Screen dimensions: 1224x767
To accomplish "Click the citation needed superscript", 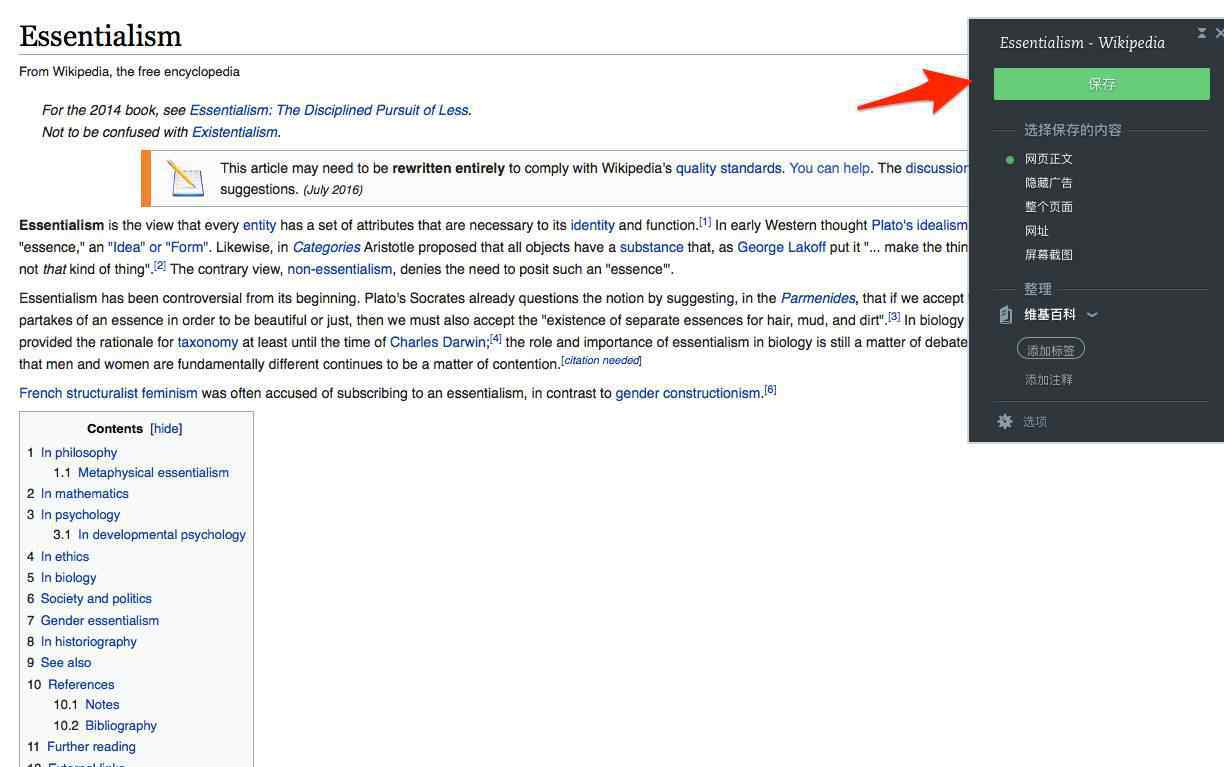I will click(x=601, y=360).
